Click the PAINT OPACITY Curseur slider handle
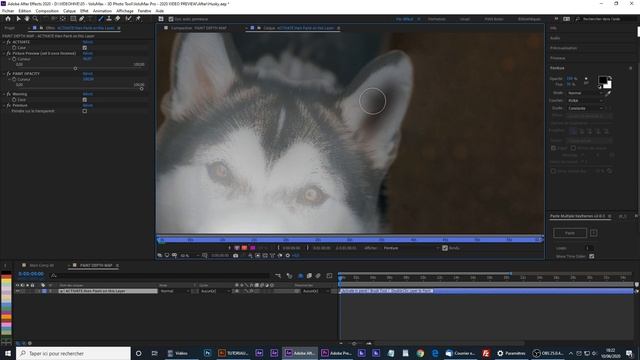 pos(142,89)
